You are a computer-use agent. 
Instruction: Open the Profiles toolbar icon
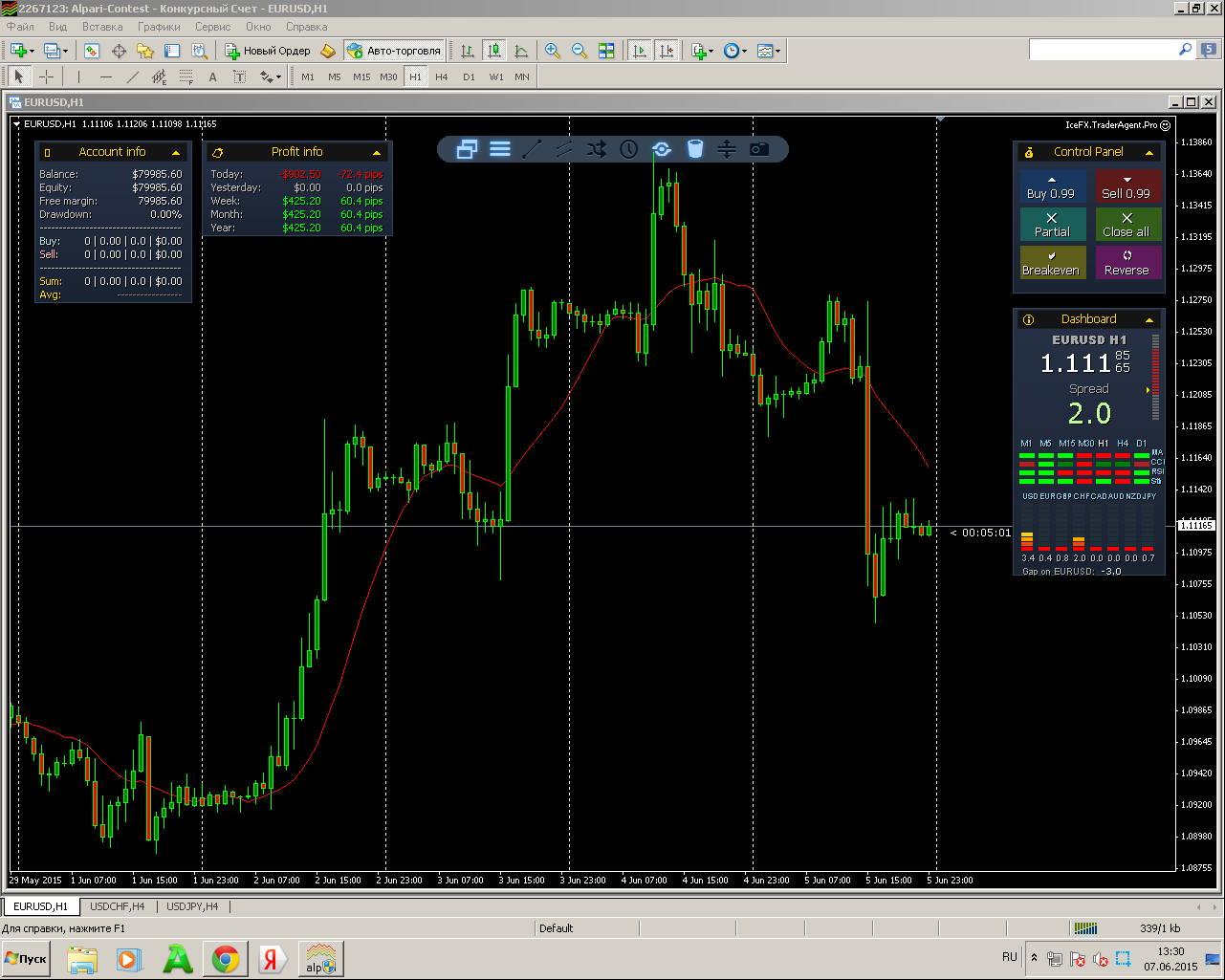[52, 51]
